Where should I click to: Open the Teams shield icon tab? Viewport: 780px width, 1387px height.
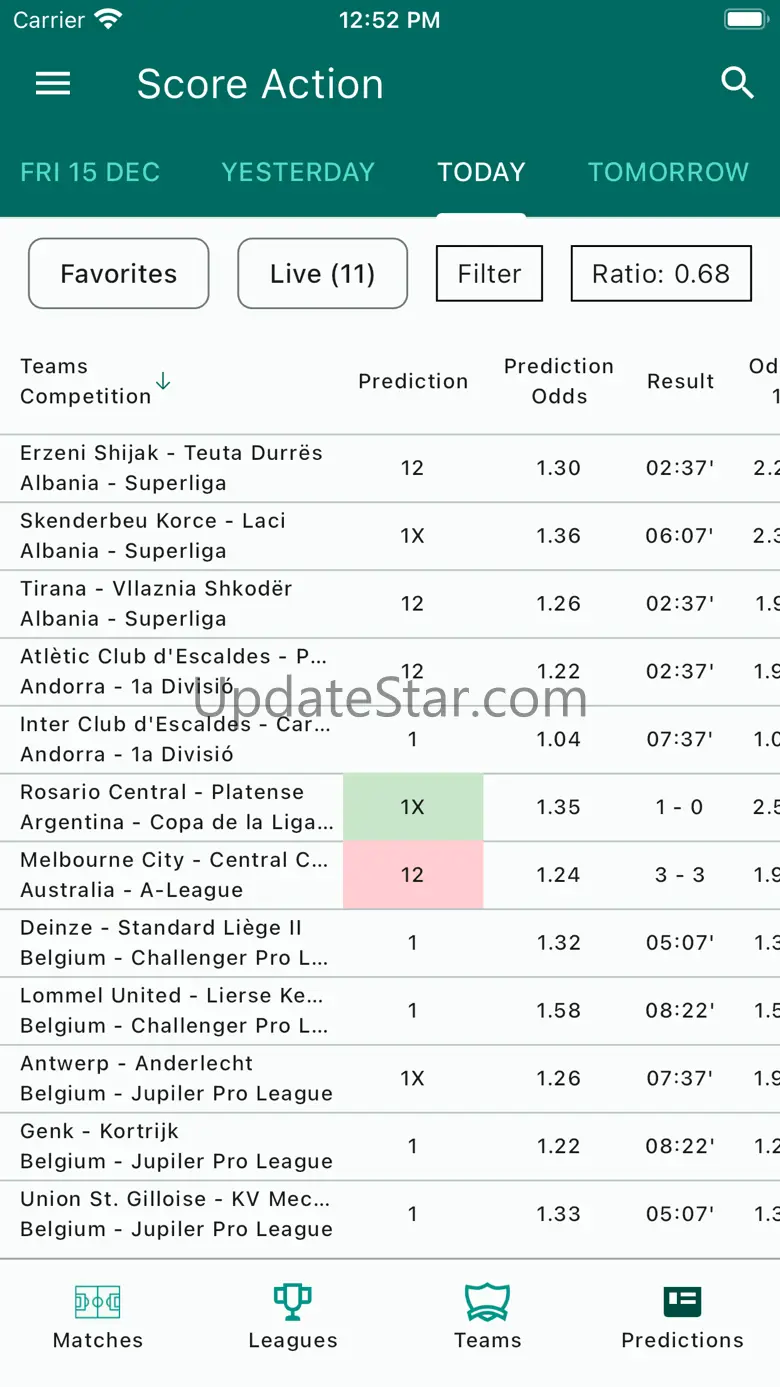click(488, 1318)
